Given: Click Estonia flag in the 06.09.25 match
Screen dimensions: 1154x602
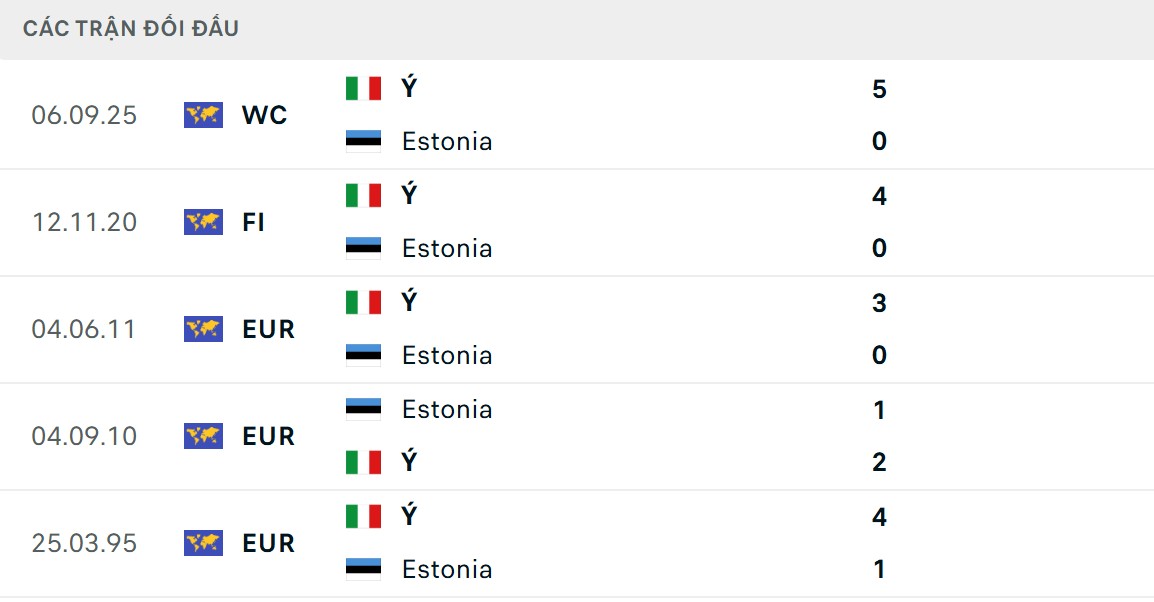Looking at the screenshot, I should tap(363, 141).
